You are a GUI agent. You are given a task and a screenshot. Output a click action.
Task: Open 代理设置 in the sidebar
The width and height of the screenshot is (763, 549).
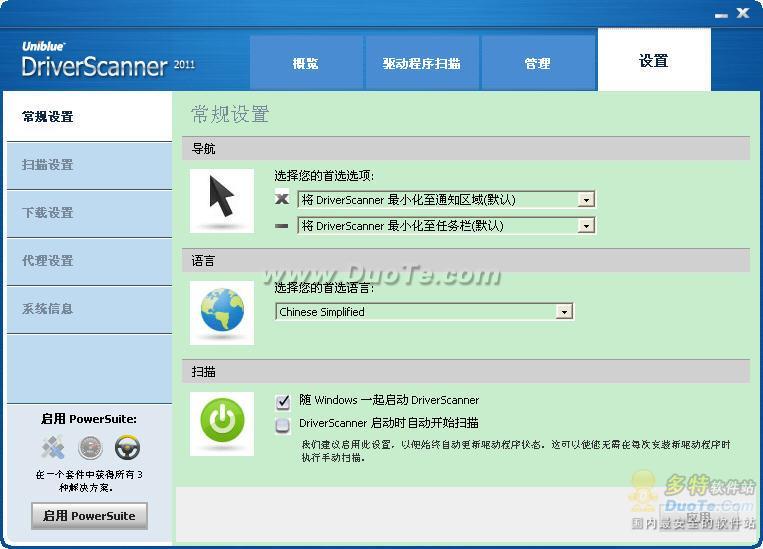pos(90,261)
